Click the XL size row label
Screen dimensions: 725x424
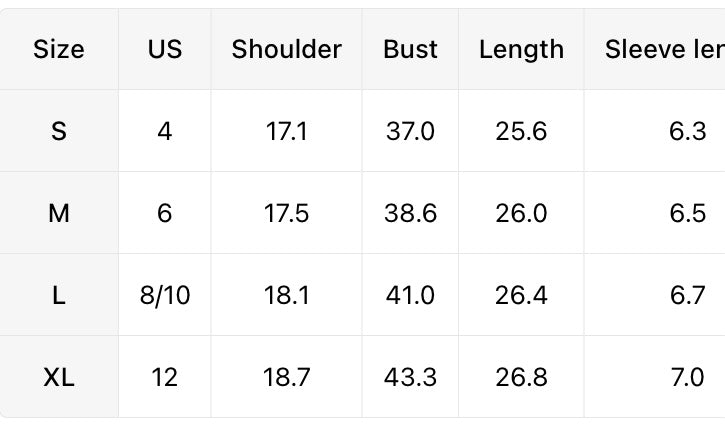click(x=59, y=377)
